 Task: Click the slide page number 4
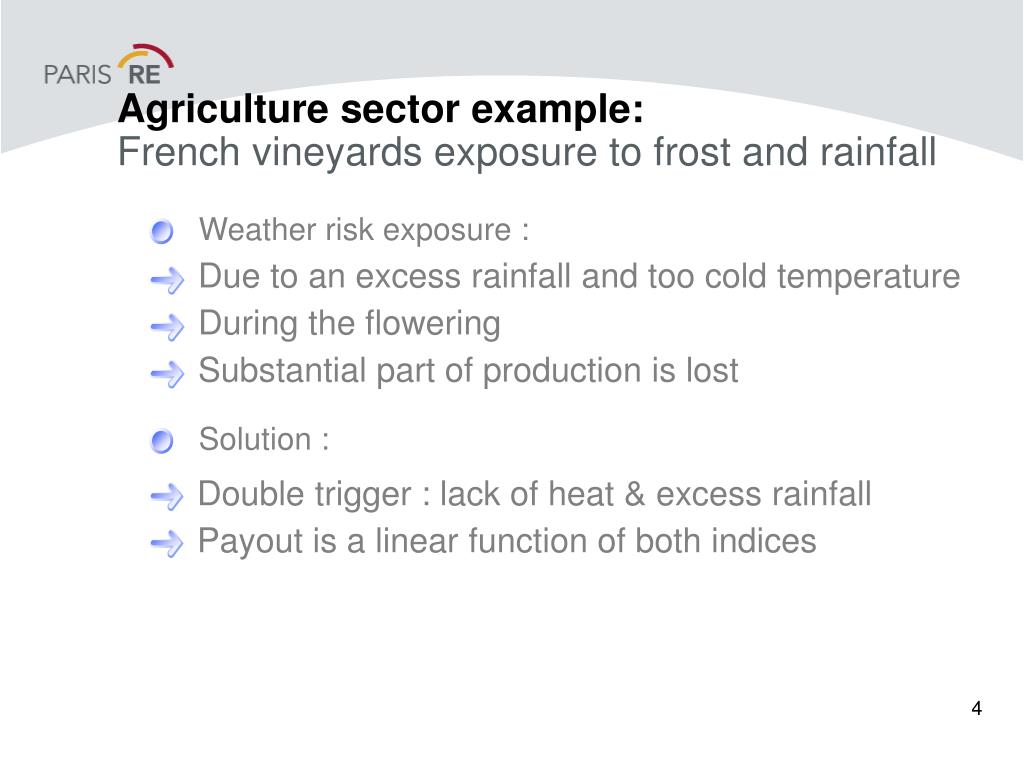point(976,709)
